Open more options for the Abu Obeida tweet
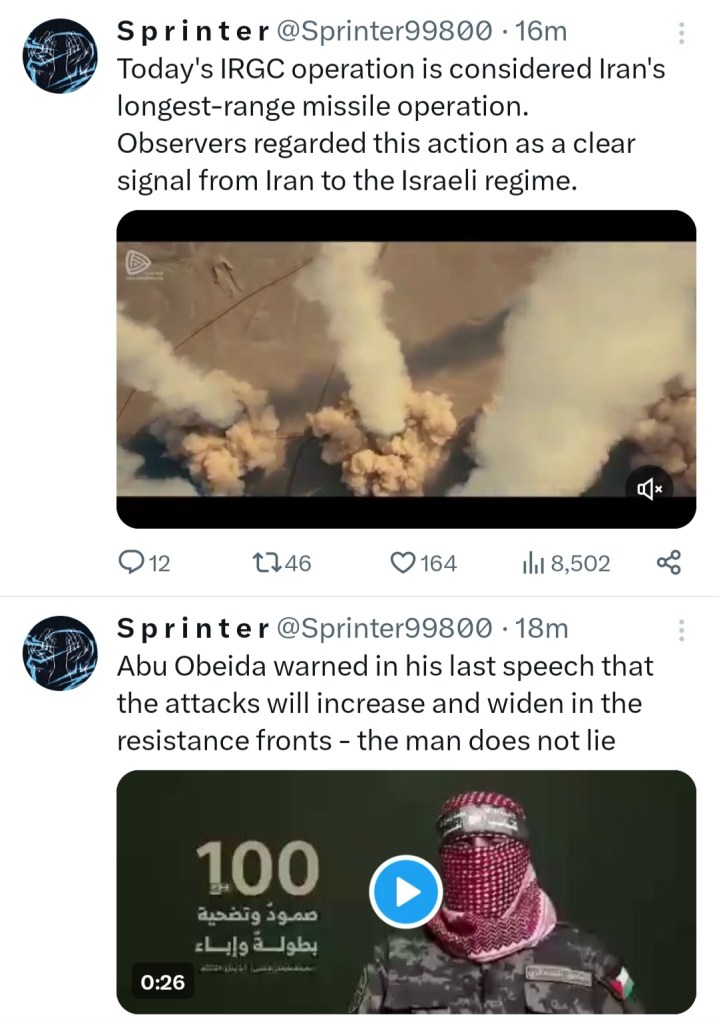 click(681, 630)
